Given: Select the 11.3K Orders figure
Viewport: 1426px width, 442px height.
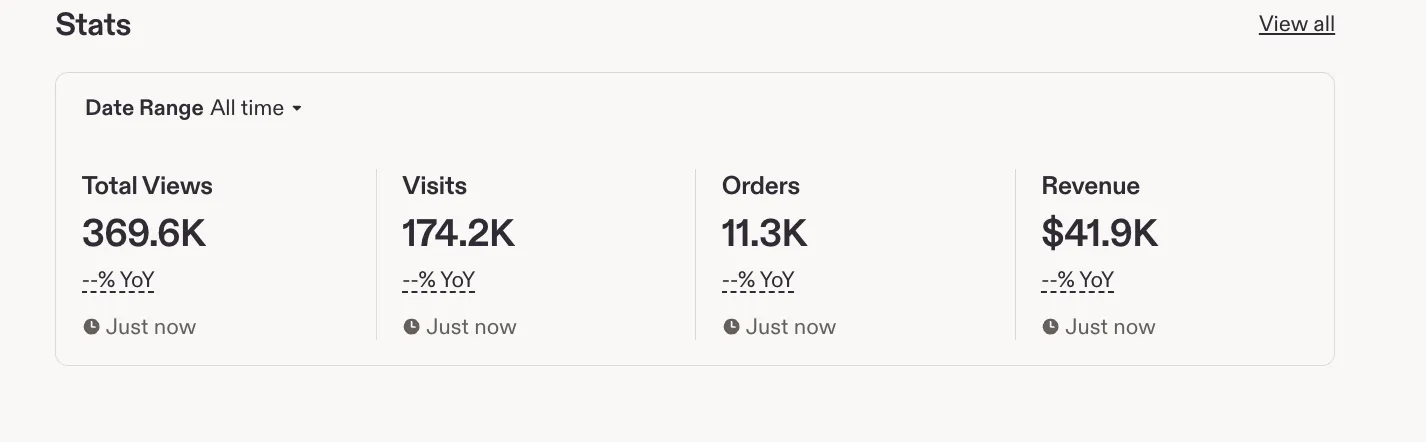Looking at the screenshot, I should point(764,233).
